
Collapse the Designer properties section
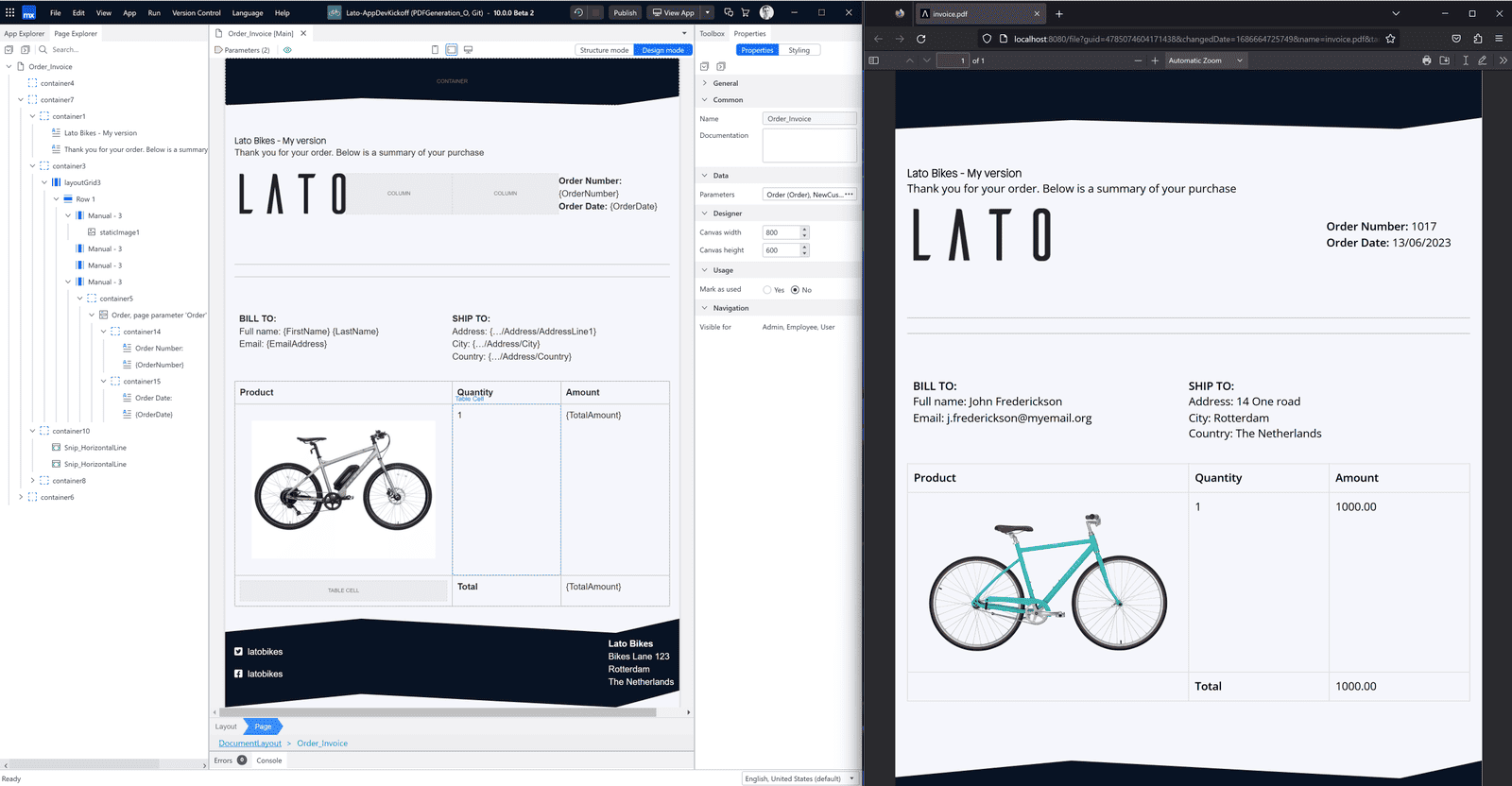point(704,214)
